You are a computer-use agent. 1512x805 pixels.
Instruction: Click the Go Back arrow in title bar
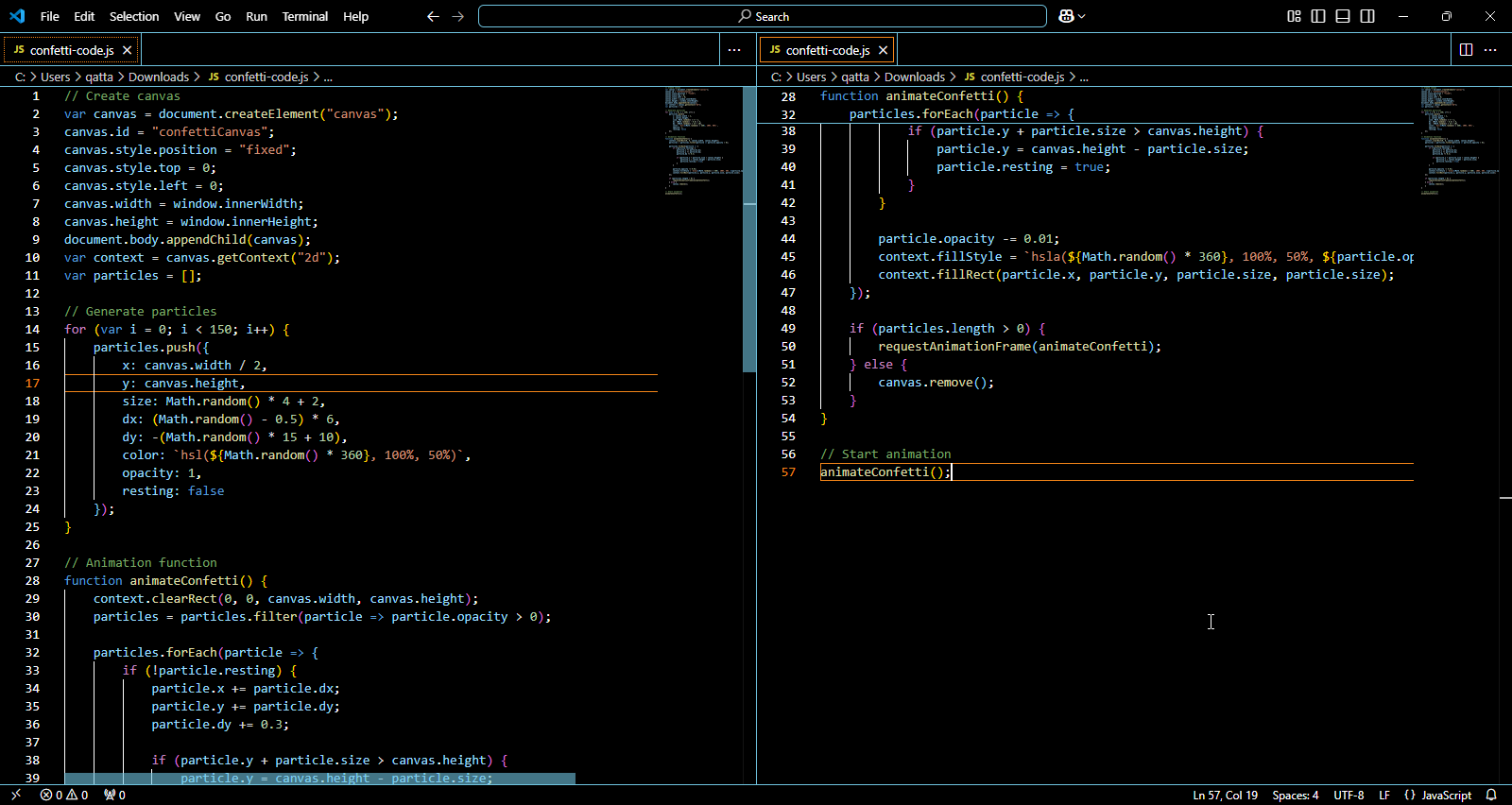click(x=433, y=16)
